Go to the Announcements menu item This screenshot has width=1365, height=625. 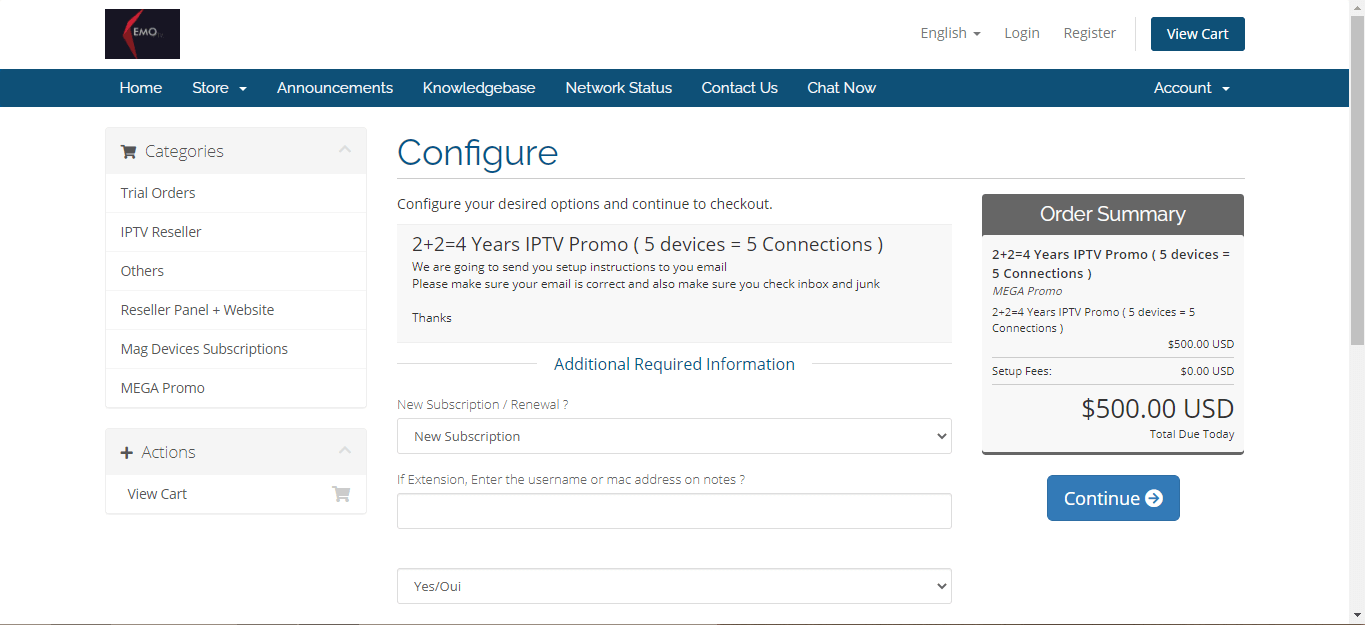click(335, 88)
